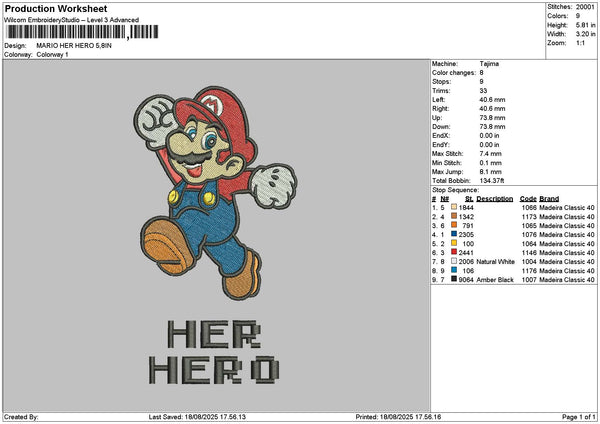Click the Zoom value 1:1
600x424 pixels.
point(580,43)
